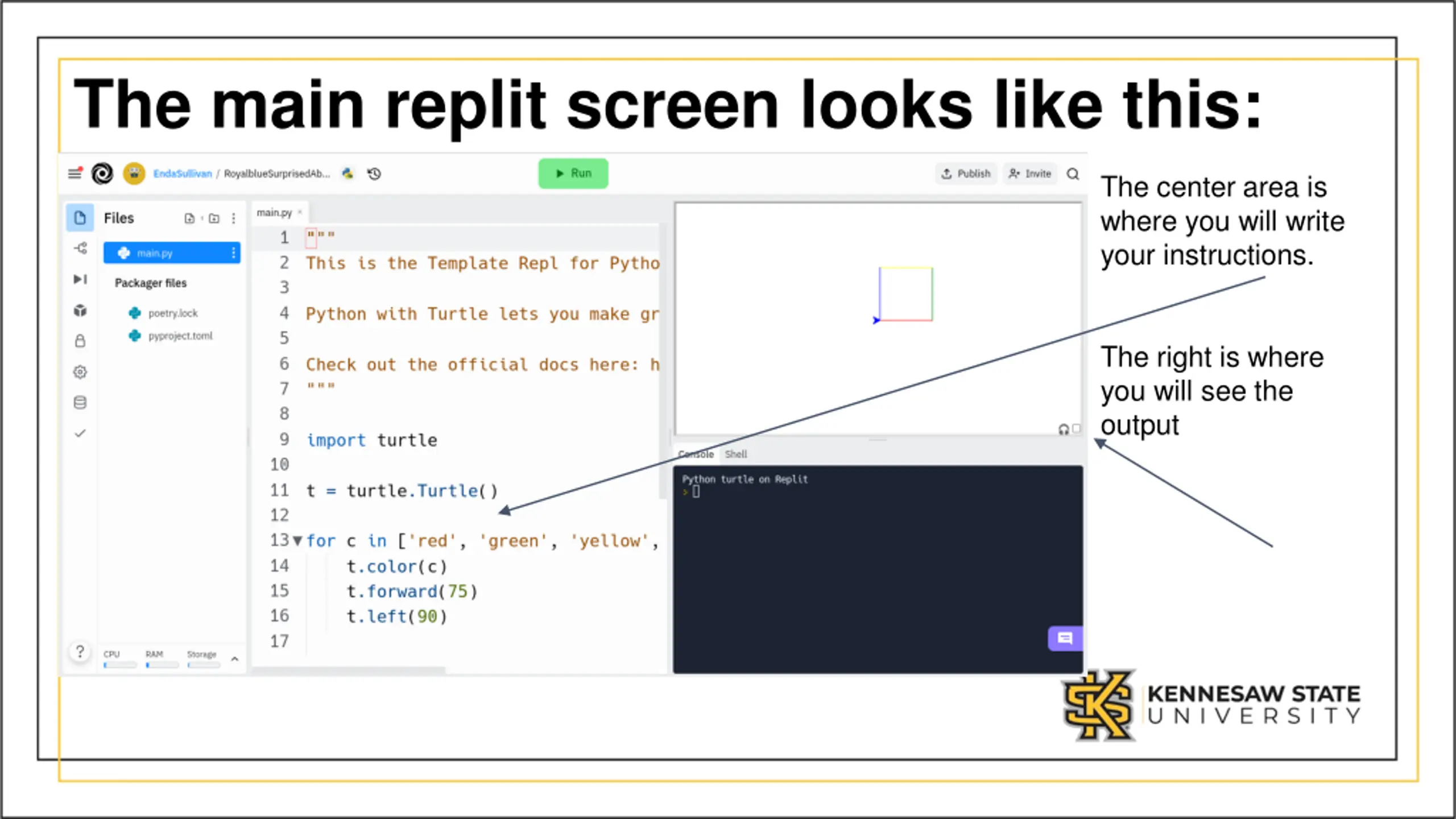Open the Database sidebar icon
The image size is (1456, 819).
[80, 402]
